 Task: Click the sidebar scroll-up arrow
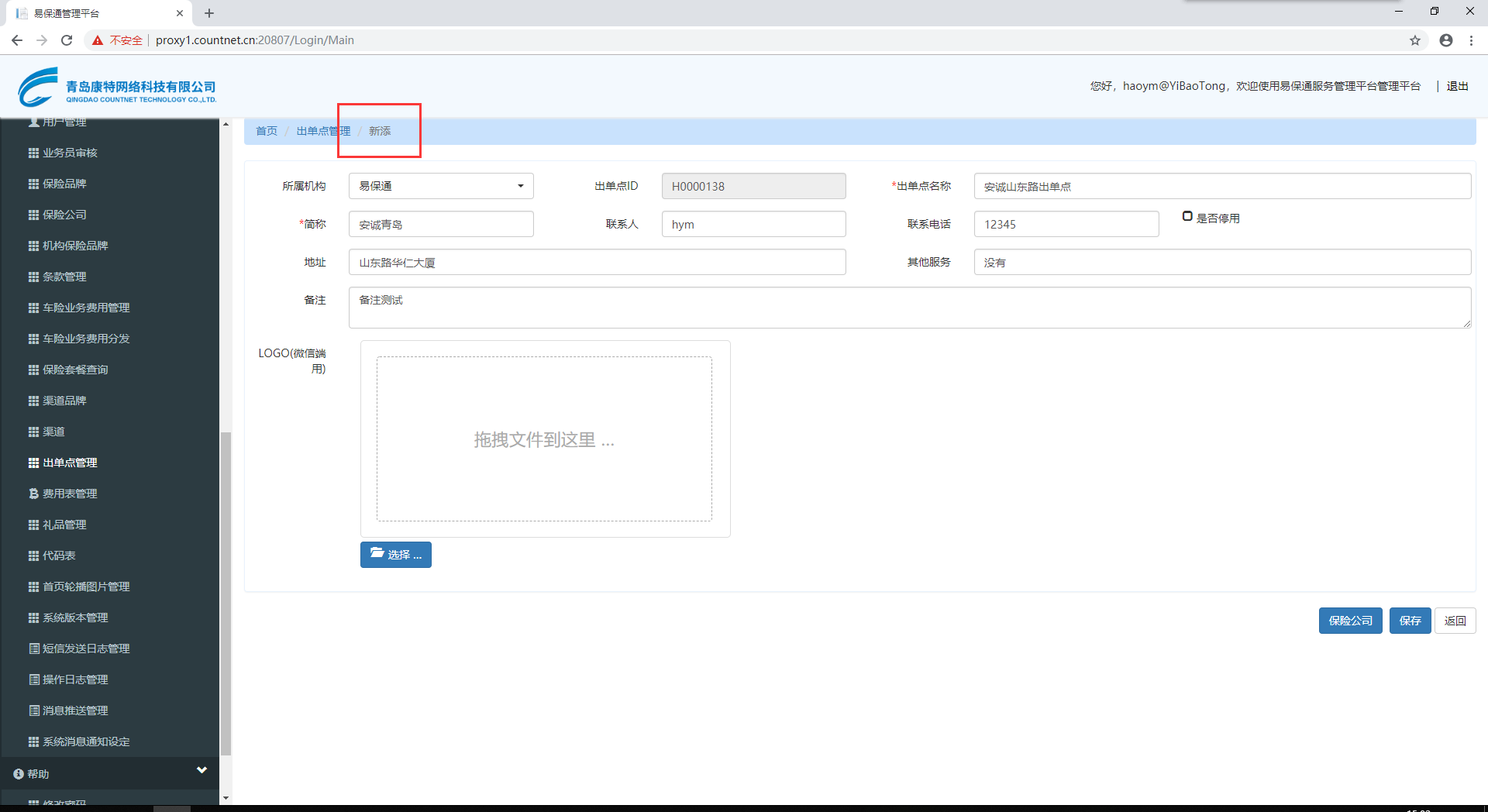[226, 124]
